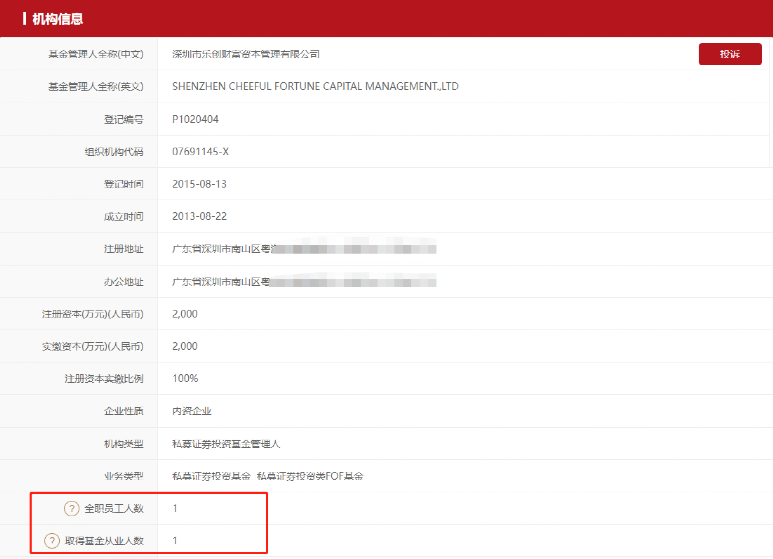Screen dimensions: 773x559
Task: Select organization code 07691145-X
Action: 200,151
